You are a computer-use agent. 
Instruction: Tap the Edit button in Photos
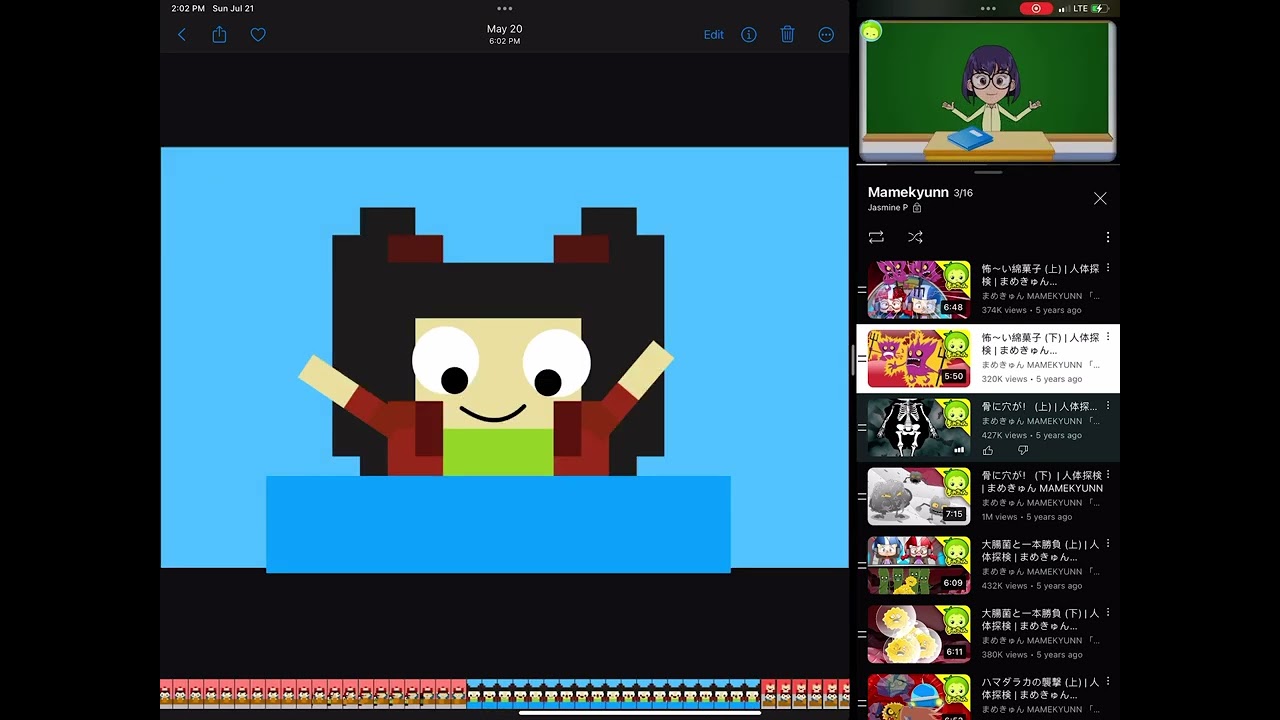[x=713, y=35]
